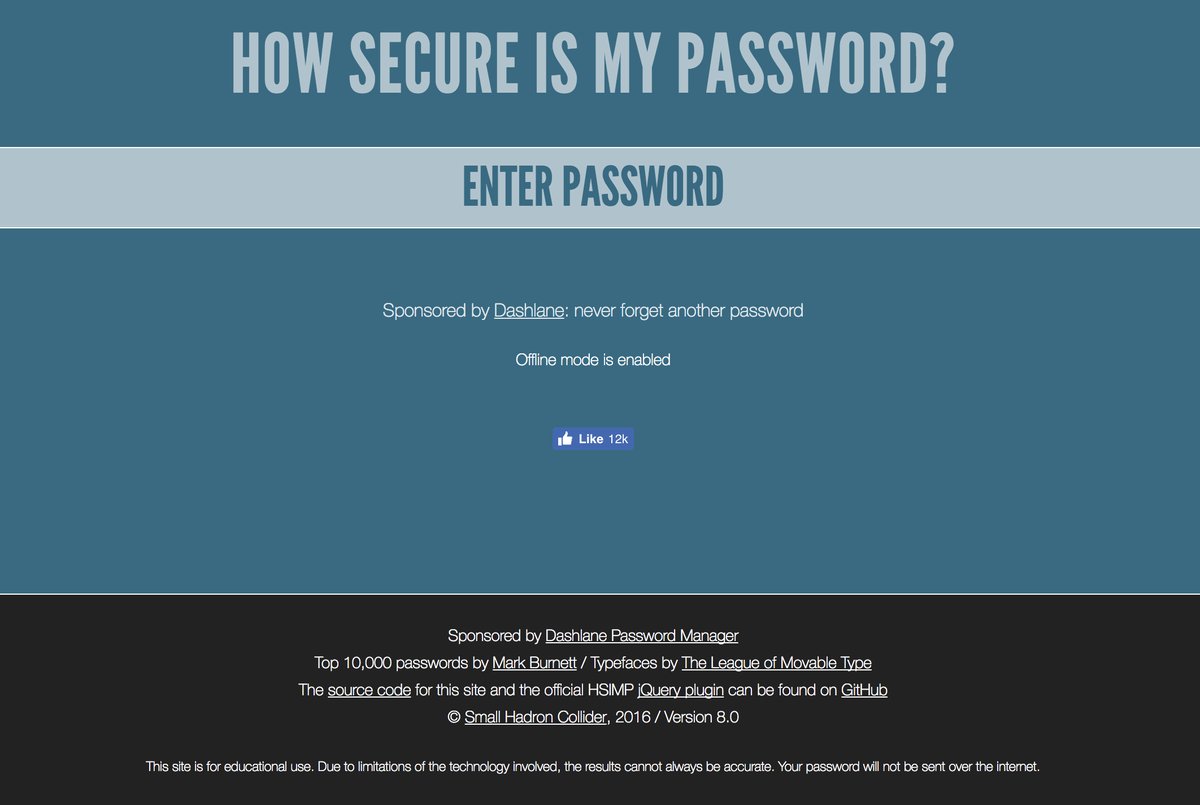Screen dimensions: 1200x805
Task: Go to the GitHub link
Action: [x=864, y=690]
